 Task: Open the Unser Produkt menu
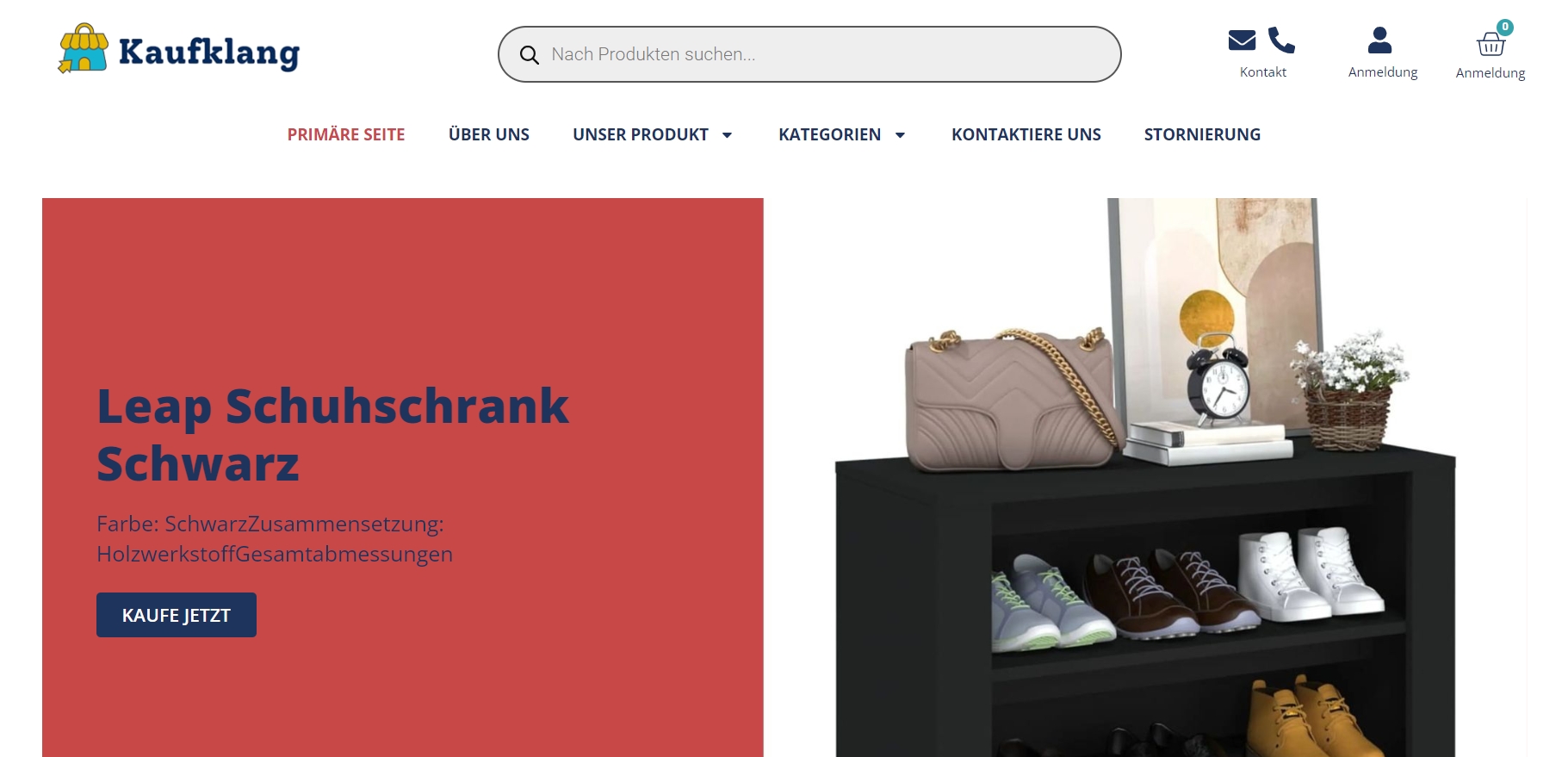point(641,134)
